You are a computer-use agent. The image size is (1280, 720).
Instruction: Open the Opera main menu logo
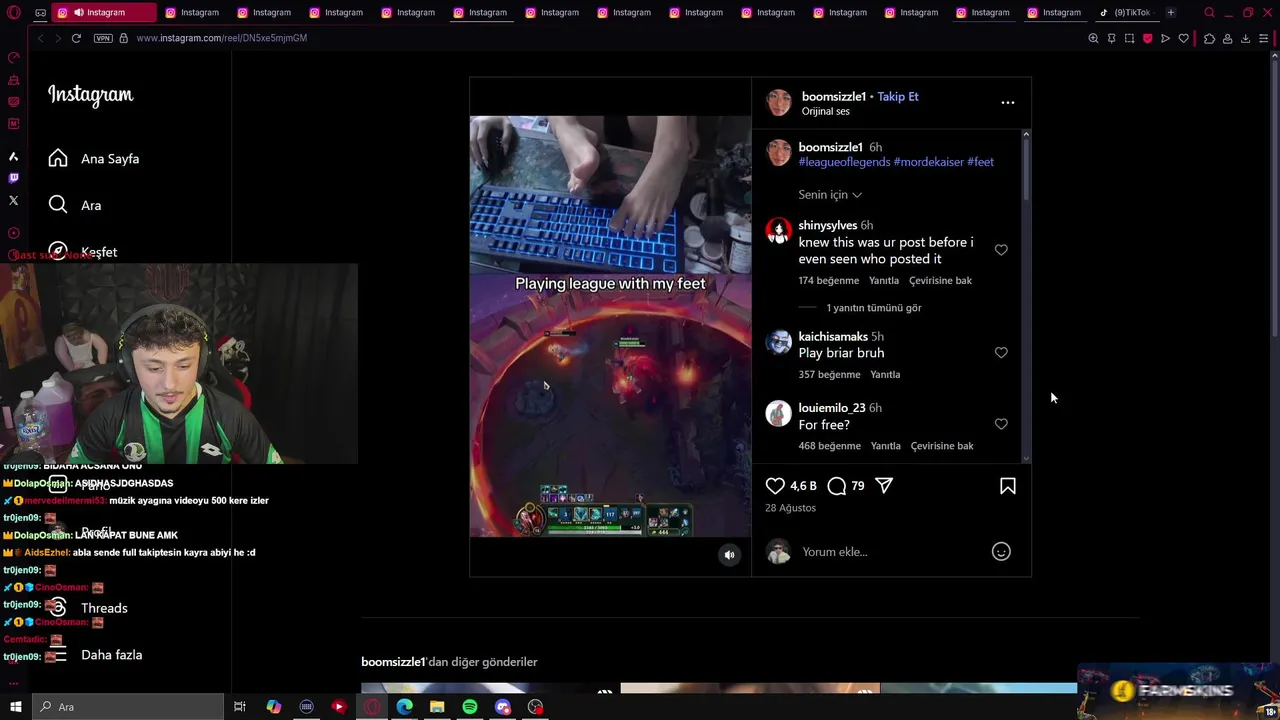[x=14, y=13]
